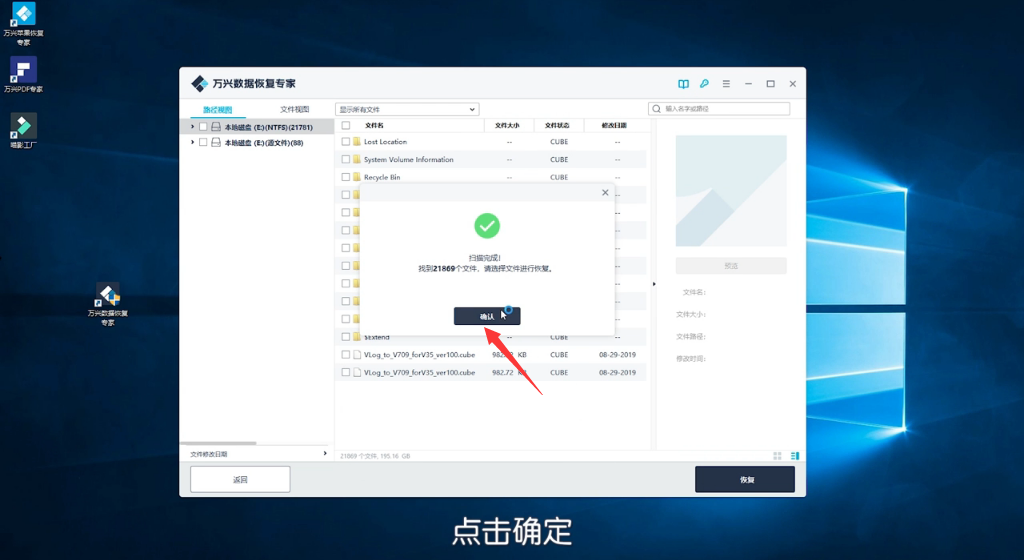Check the 源文件 (88) disk checkbox

coord(203,142)
